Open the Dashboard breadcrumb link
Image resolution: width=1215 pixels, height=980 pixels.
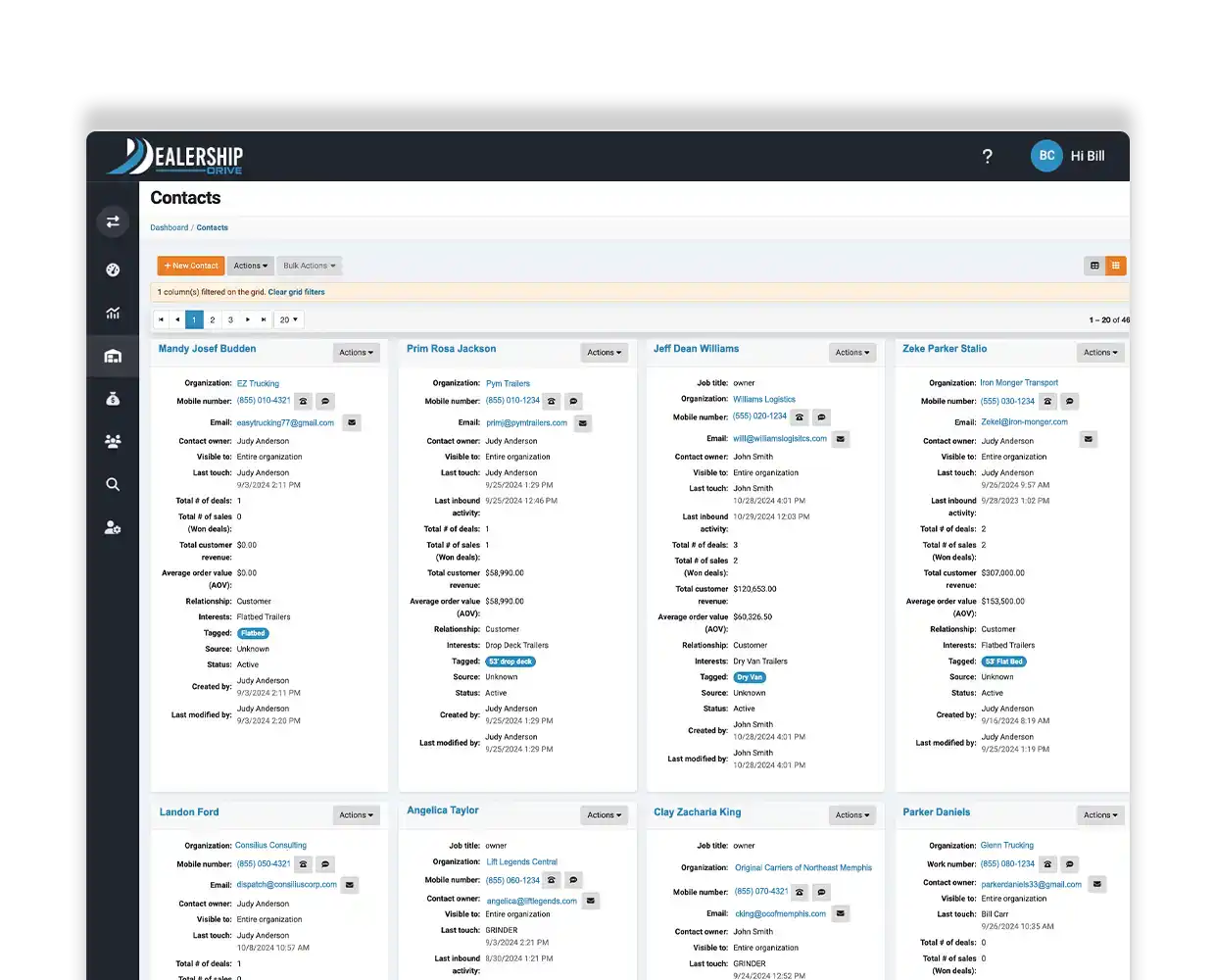(x=169, y=227)
